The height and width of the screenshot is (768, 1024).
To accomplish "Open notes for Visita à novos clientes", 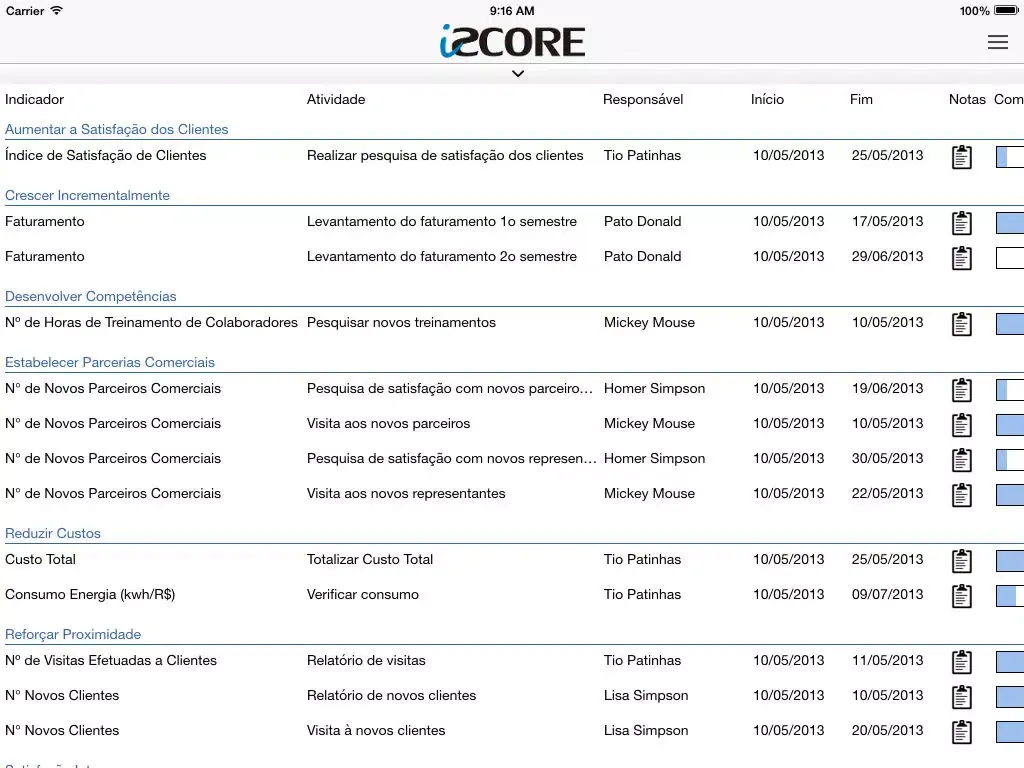I will click(961, 732).
